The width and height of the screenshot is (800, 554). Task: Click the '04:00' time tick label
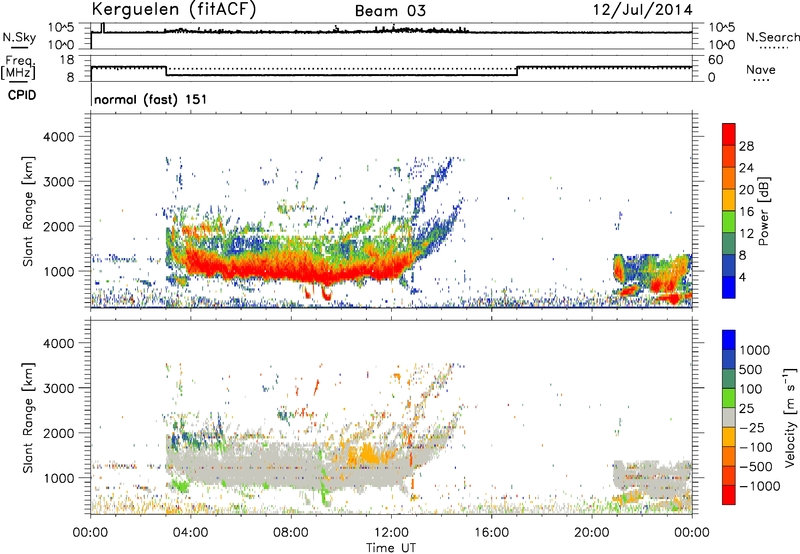(x=190, y=533)
